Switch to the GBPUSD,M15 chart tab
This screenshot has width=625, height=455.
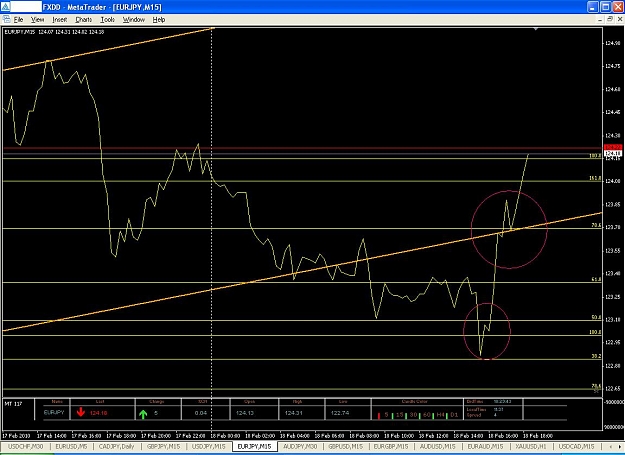point(346,447)
